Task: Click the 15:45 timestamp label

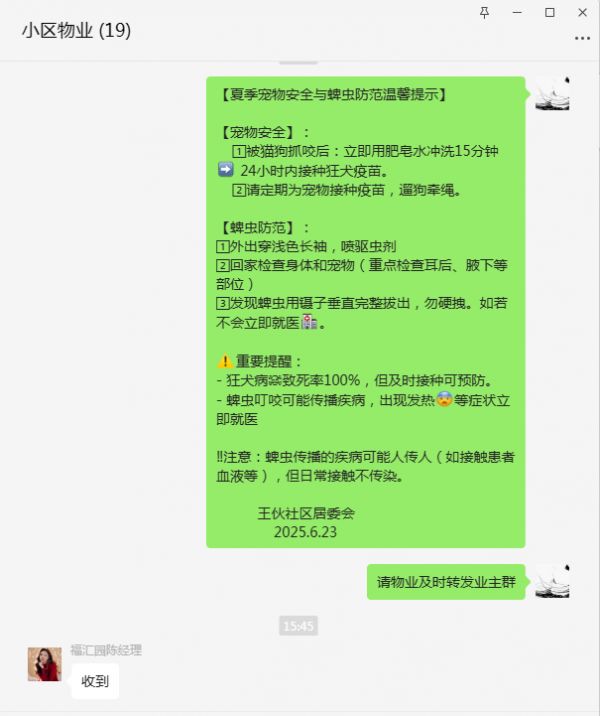Action: (298, 626)
